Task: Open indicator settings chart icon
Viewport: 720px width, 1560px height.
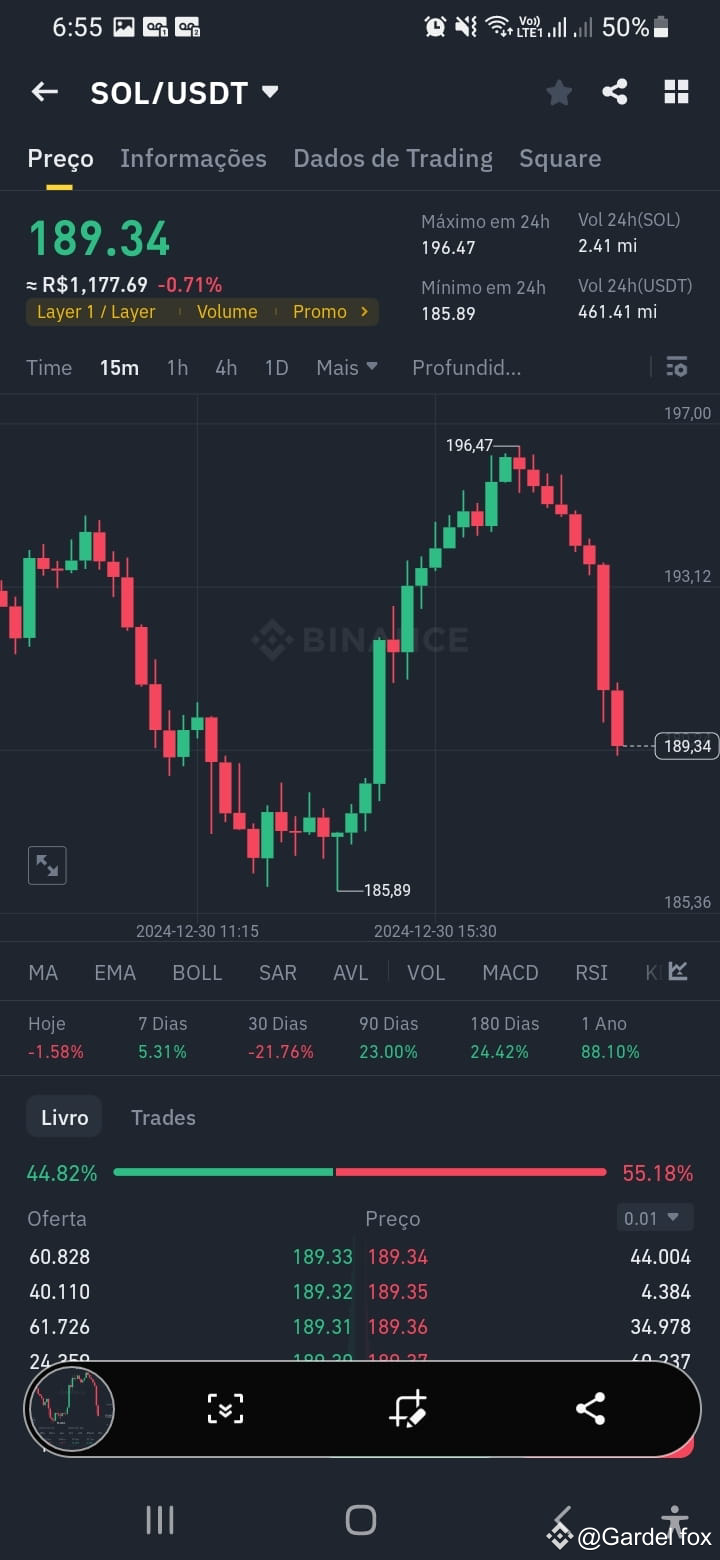Action: [678, 971]
